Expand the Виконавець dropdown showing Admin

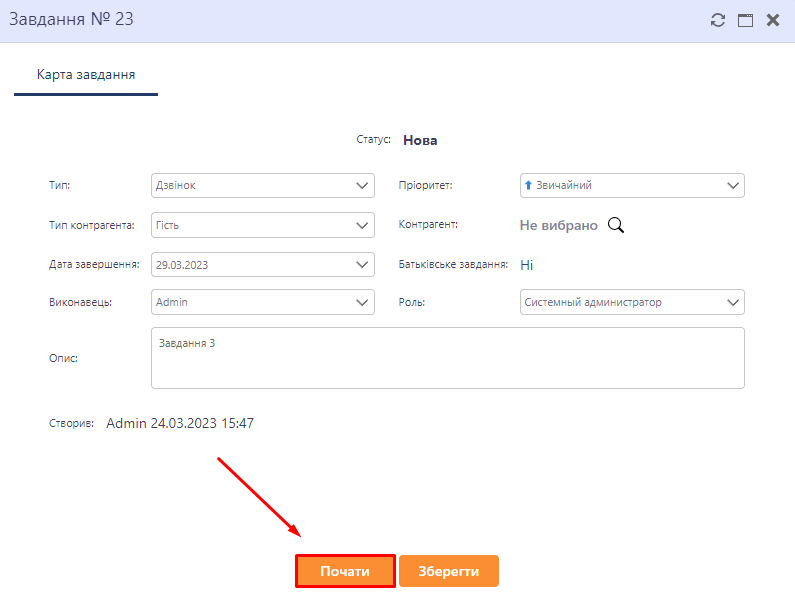pyautogui.click(x=362, y=302)
